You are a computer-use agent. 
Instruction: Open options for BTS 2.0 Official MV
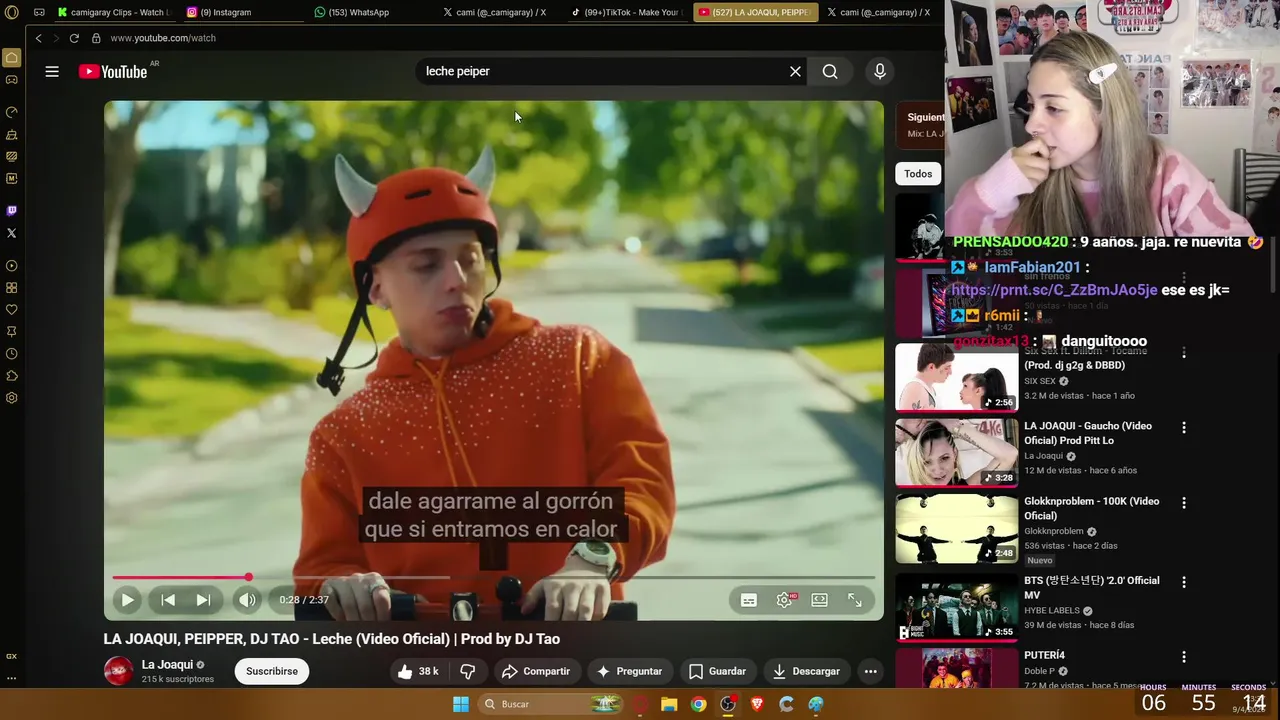coord(1184,582)
